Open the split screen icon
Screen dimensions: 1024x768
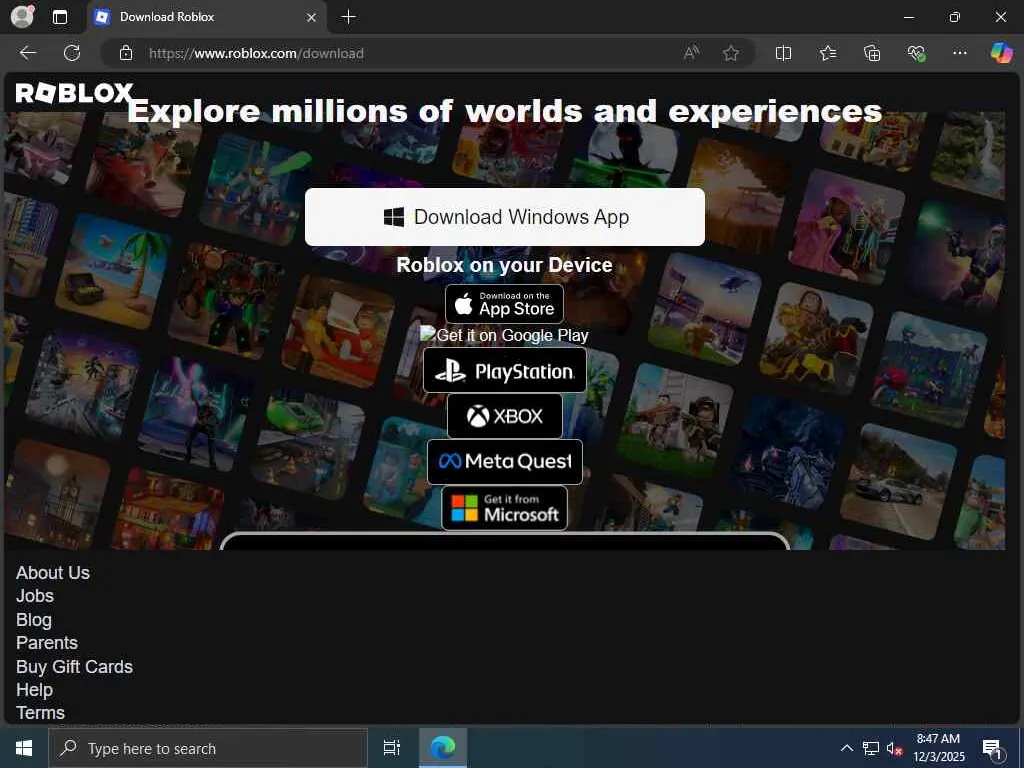coord(783,53)
